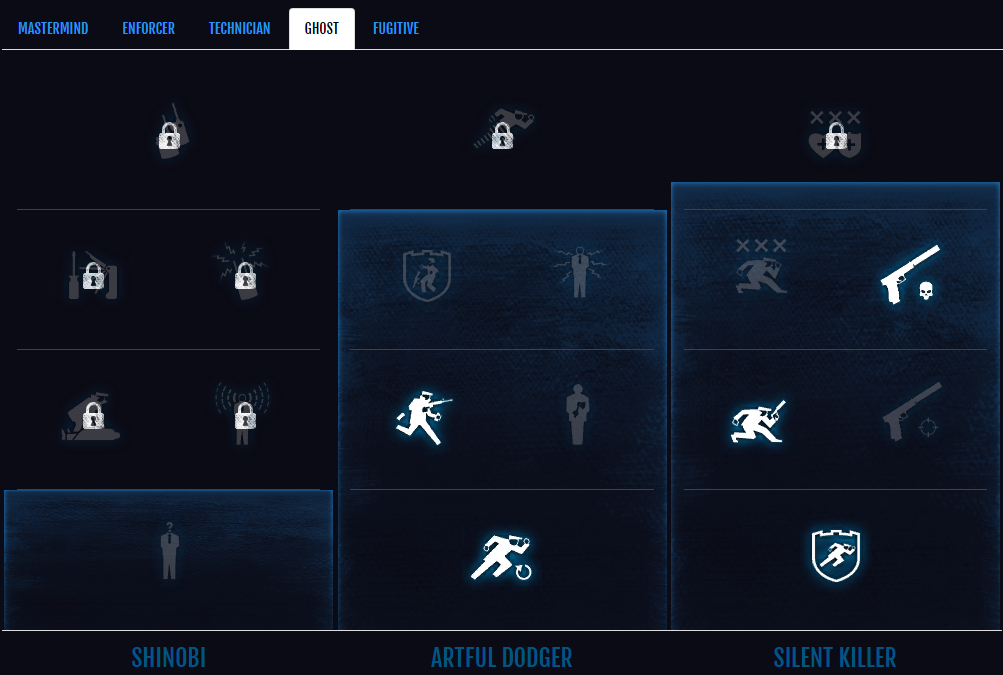This screenshot has width=1003, height=675.
Task: Switch to the Technician tab
Action: pos(239,28)
